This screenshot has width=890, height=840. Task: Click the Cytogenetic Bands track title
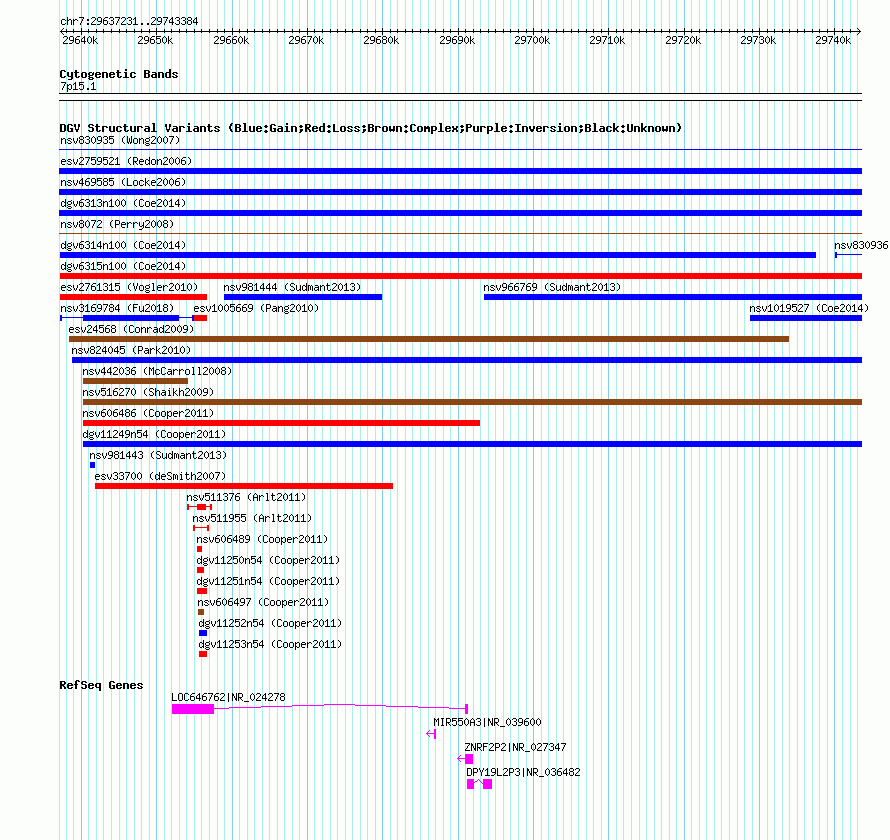(x=119, y=74)
